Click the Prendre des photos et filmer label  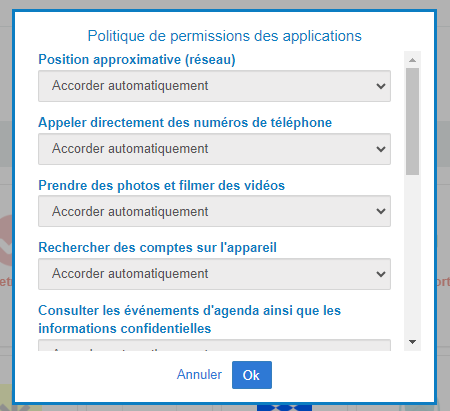[162, 185]
